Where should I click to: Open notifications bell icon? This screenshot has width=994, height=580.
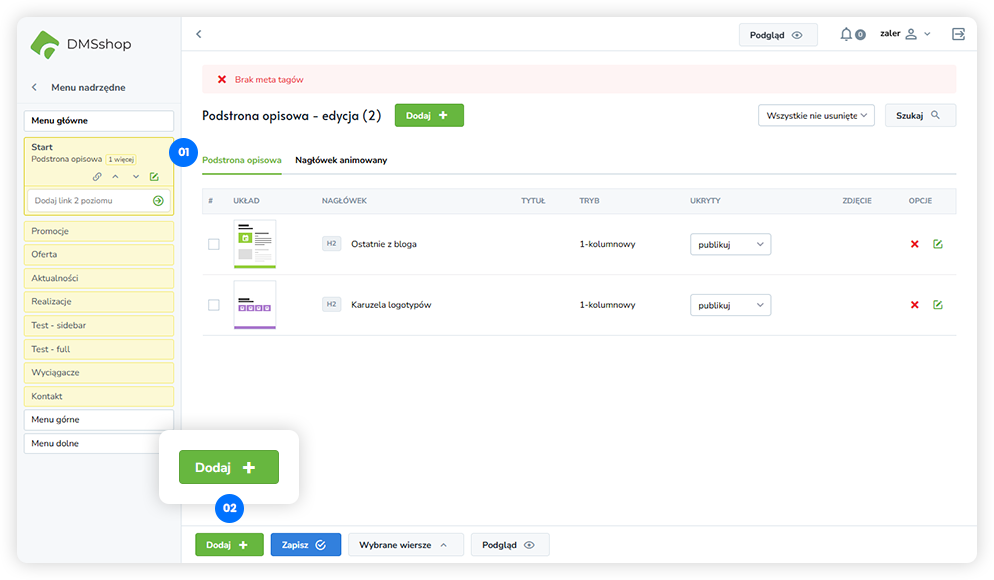(847, 34)
